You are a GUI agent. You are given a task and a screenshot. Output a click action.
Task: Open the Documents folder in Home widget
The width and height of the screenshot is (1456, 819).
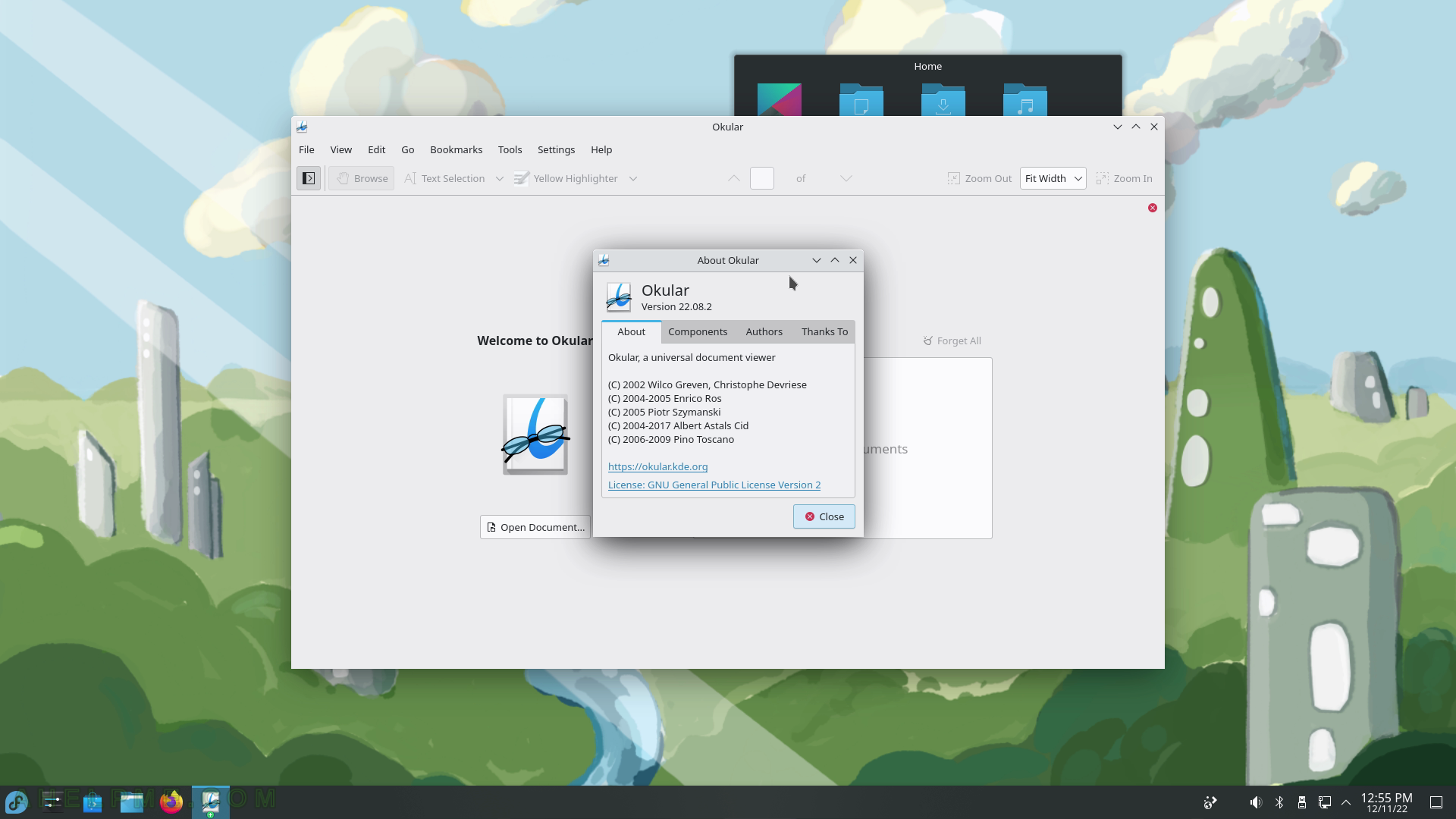click(x=861, y=99)
